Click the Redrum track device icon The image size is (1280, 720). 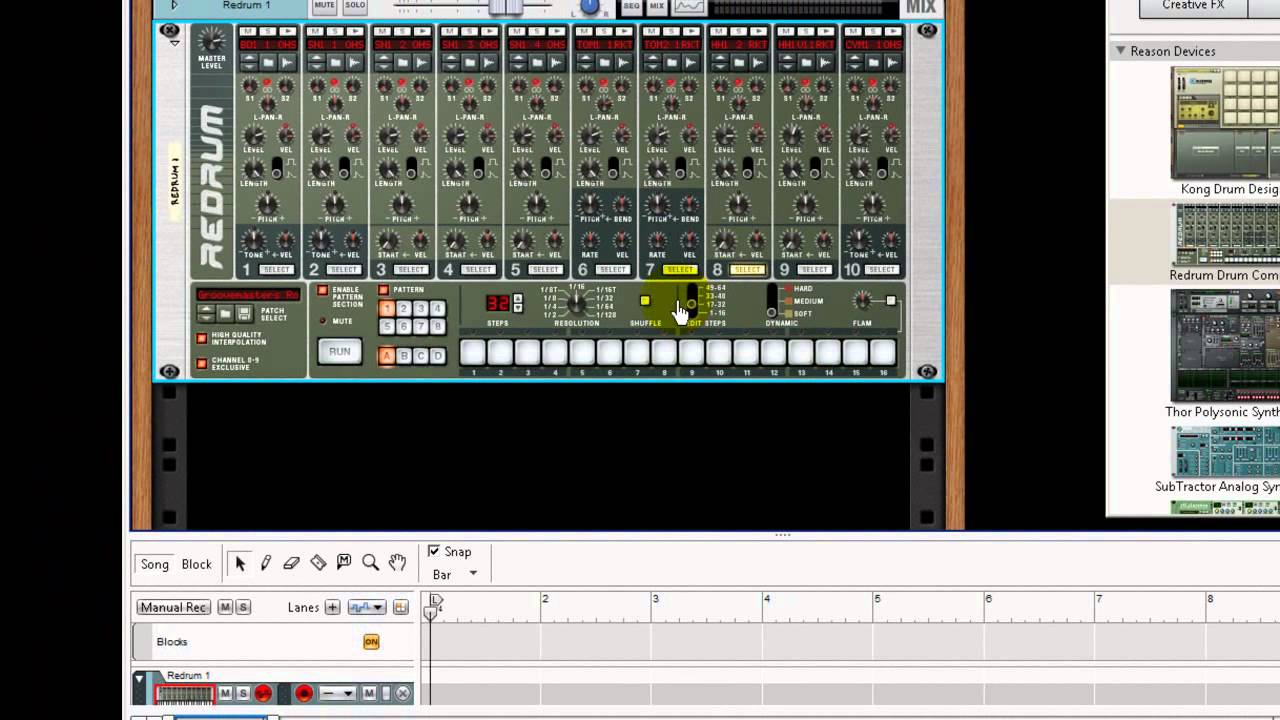click(x=184, y=693)
